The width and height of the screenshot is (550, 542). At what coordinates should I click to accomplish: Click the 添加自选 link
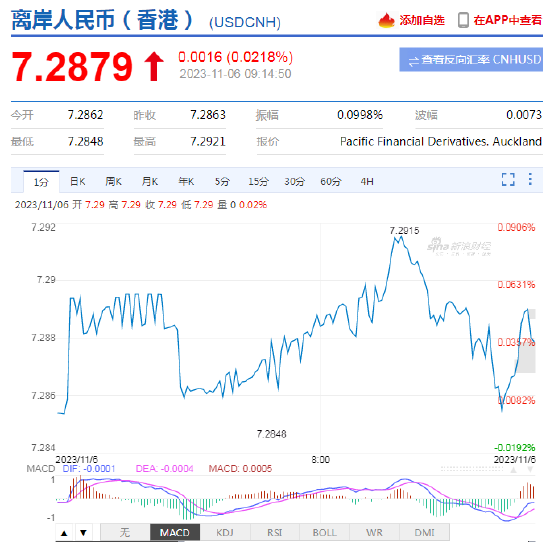tap(422, 20)
